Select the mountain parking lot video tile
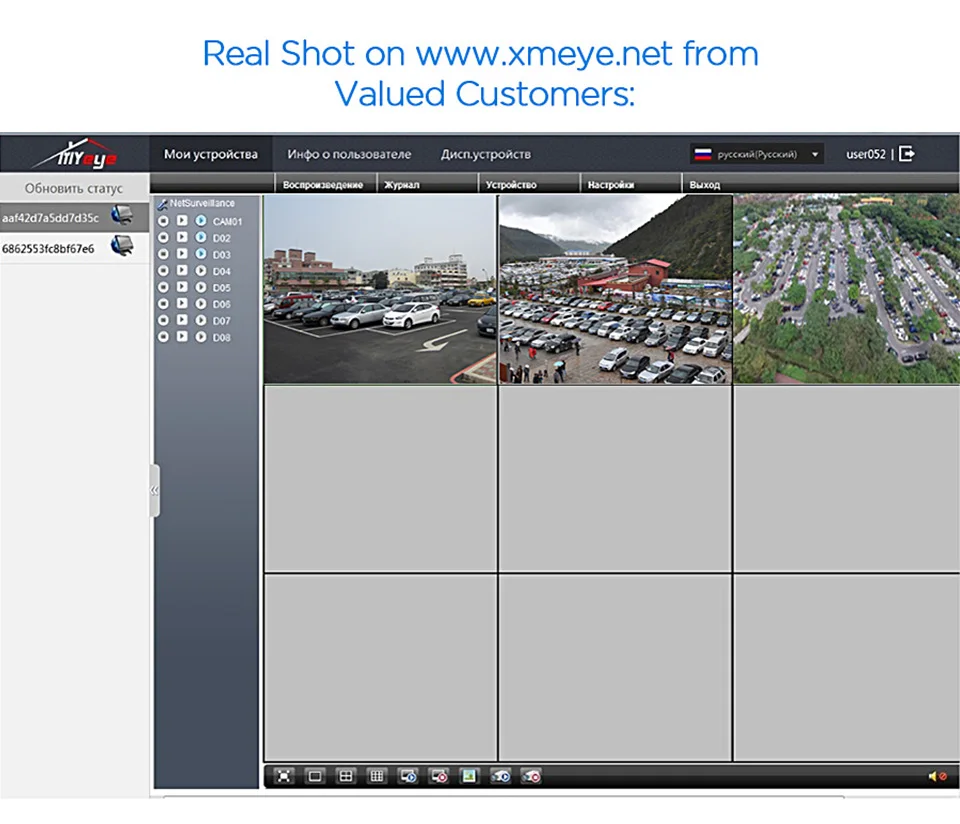 615,289
